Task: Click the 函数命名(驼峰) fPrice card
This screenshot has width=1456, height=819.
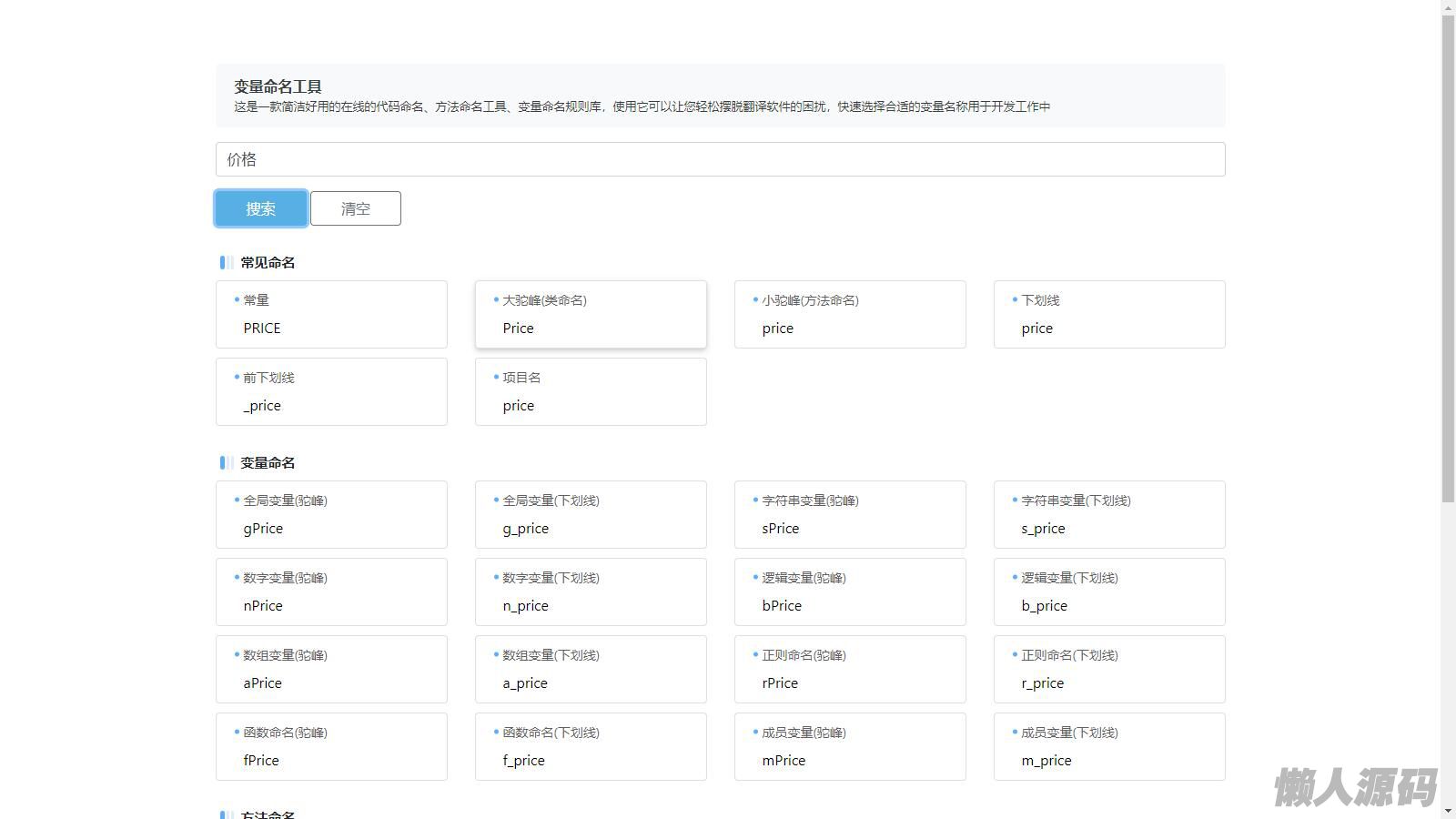Action: point(331,746)
